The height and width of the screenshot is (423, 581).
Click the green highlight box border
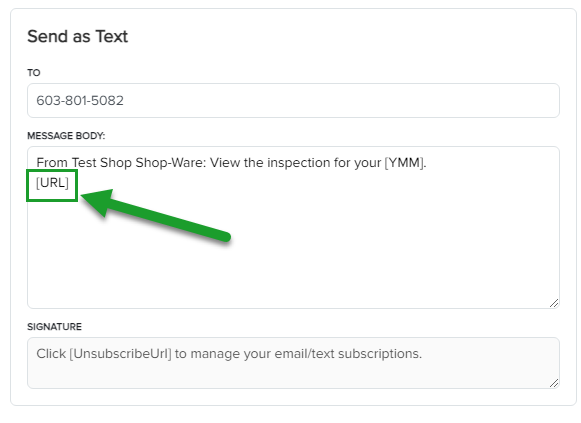[52, 171]
